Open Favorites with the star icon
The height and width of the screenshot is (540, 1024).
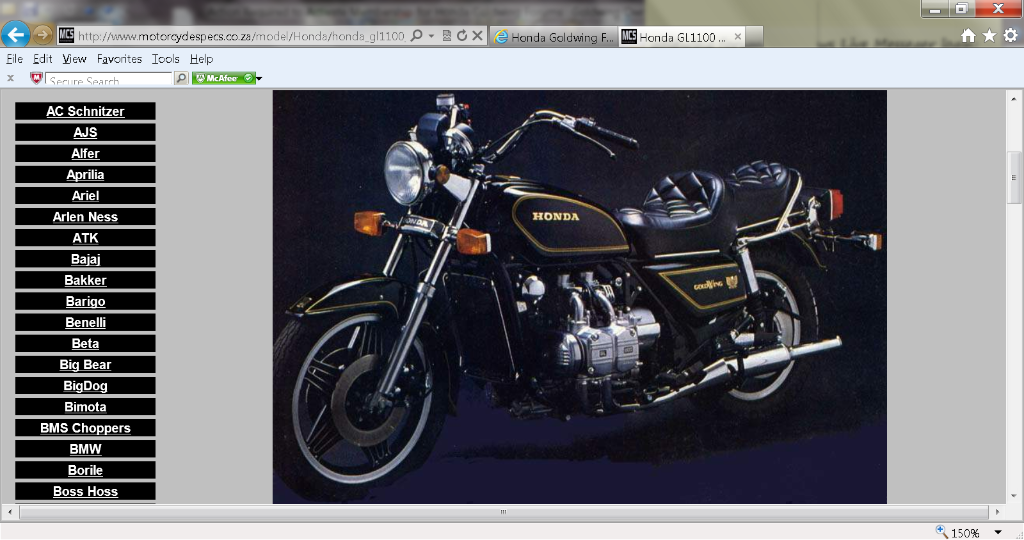989,36
